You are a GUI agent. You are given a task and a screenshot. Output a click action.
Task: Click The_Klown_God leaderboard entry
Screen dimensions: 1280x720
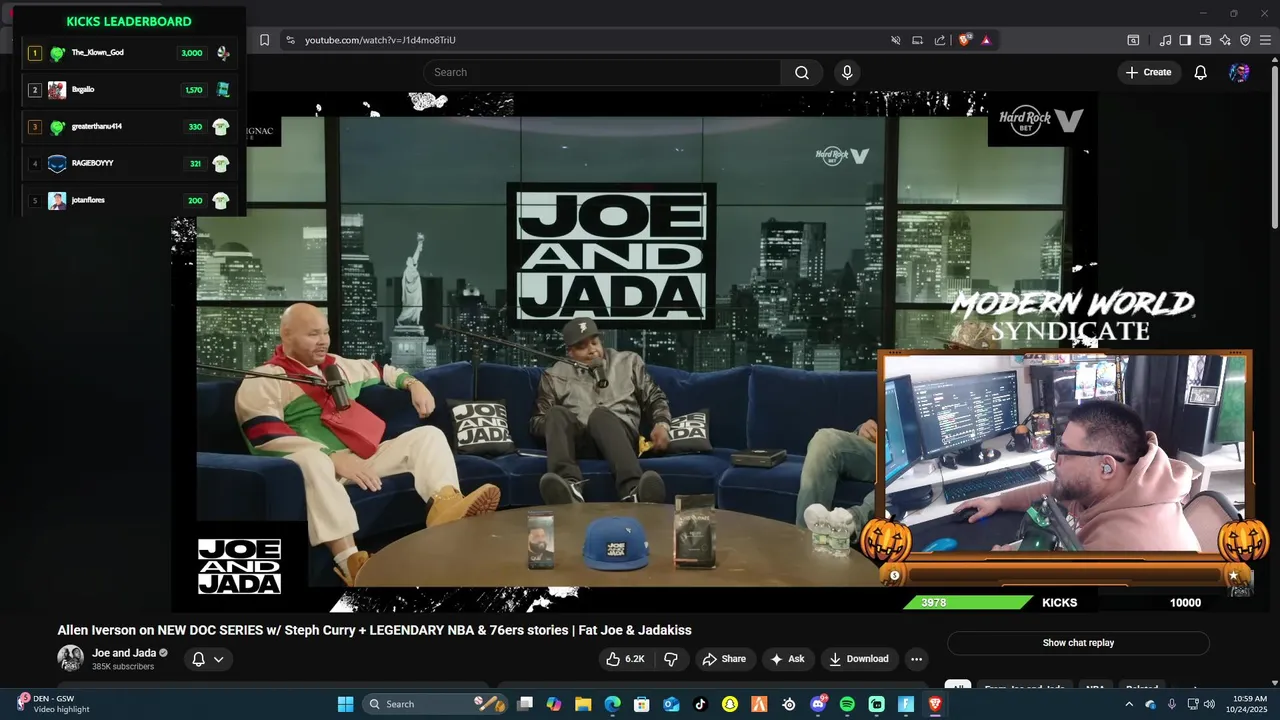click(x=130, y=53)
